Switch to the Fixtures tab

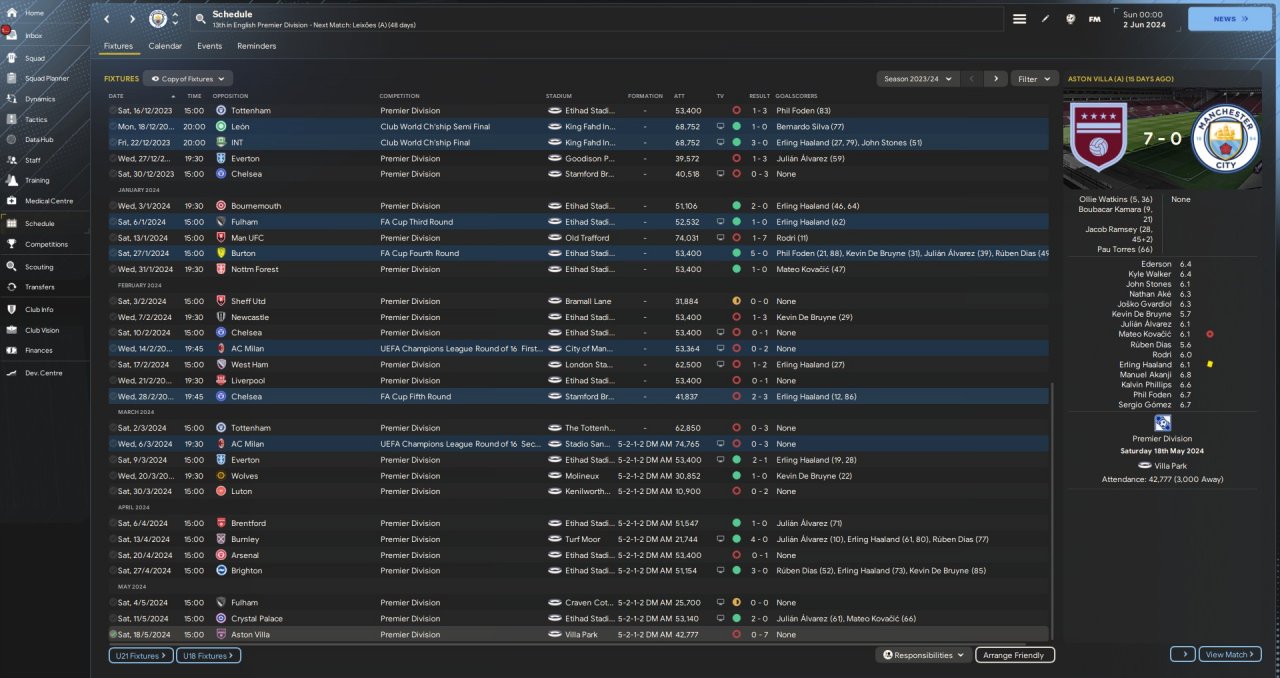pyautogui.click(x=118, y=46)
